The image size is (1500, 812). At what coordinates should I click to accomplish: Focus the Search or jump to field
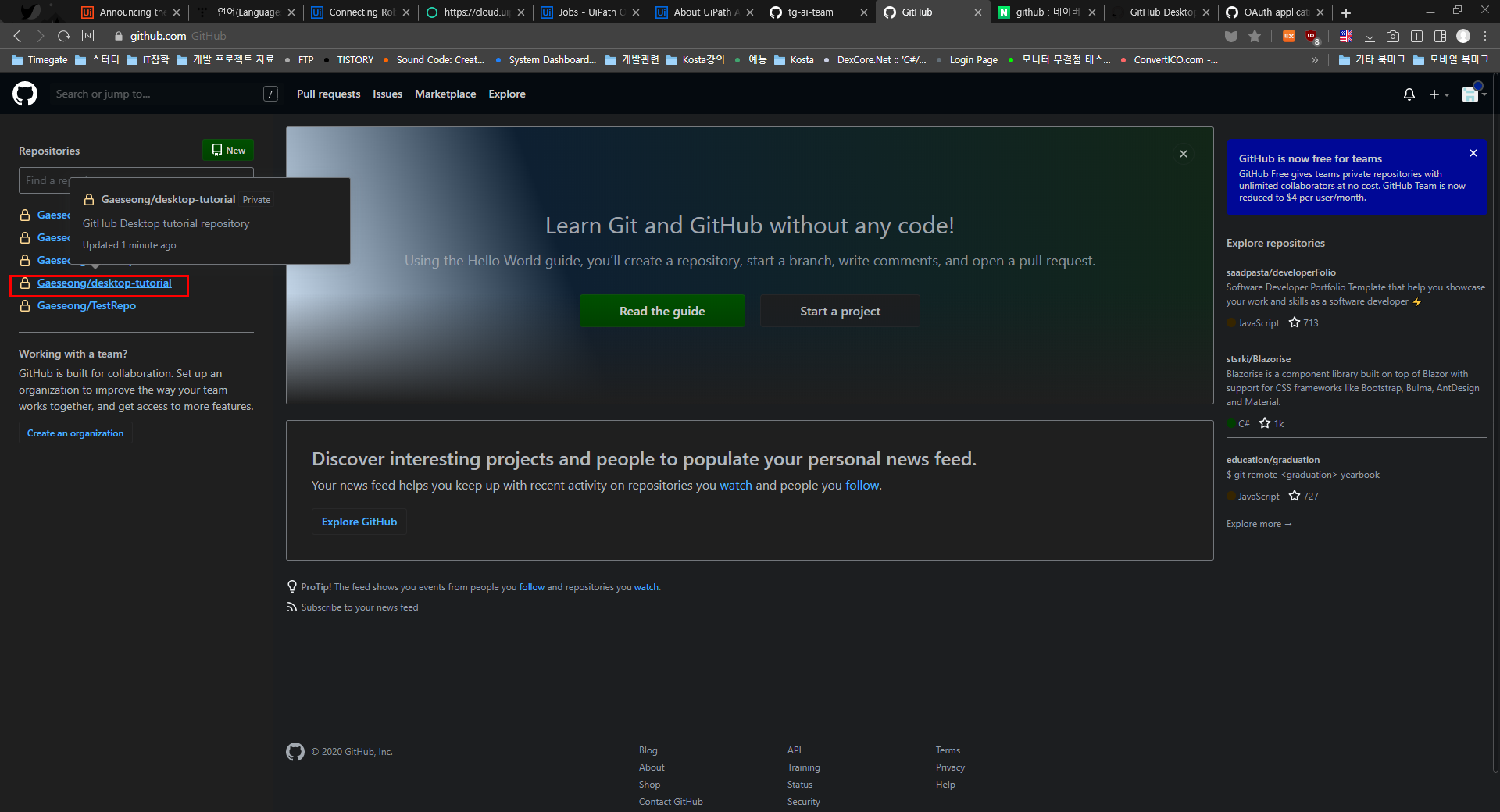(x=166, y=94)
